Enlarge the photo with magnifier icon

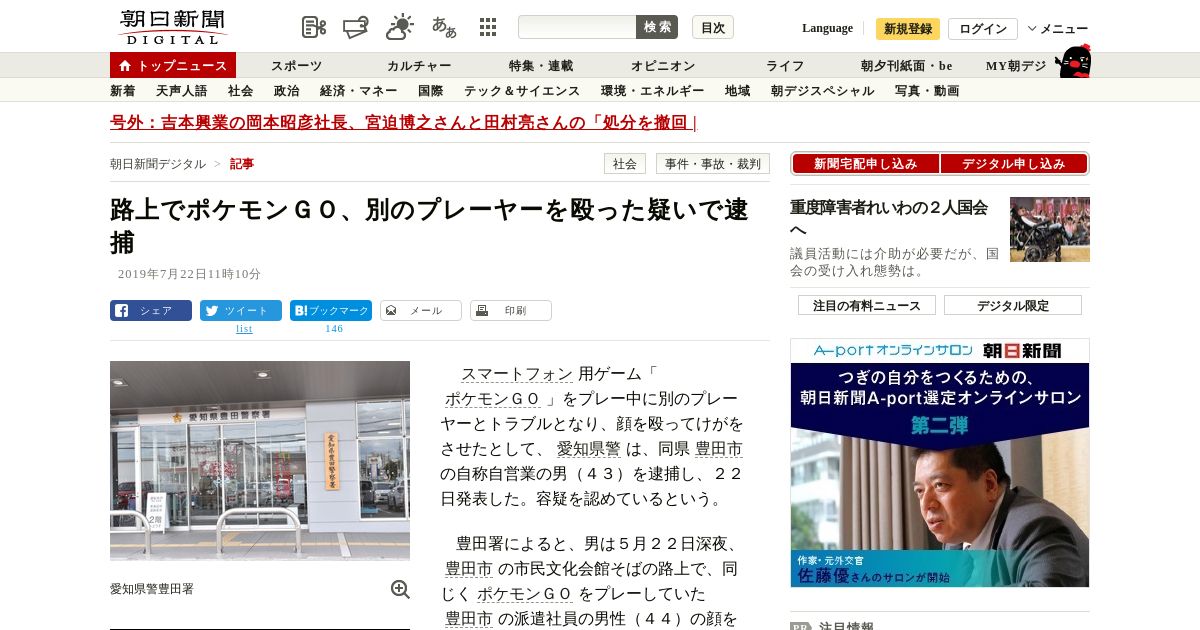click(400, 589)
